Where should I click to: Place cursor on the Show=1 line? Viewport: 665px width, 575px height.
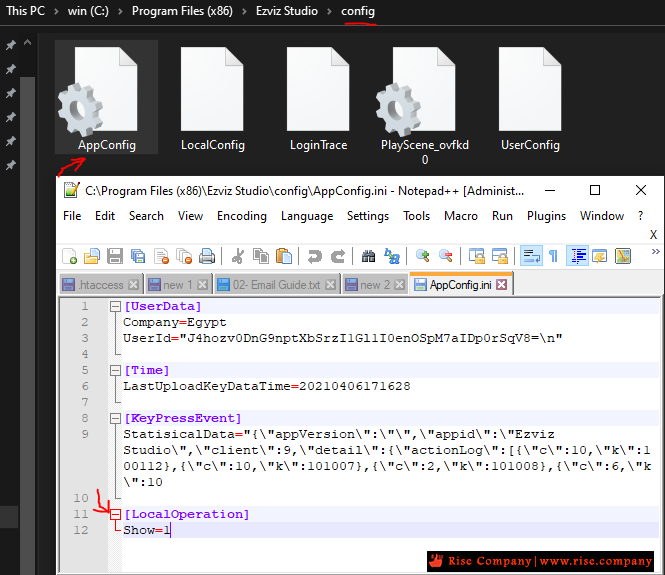tap(390, 530)
